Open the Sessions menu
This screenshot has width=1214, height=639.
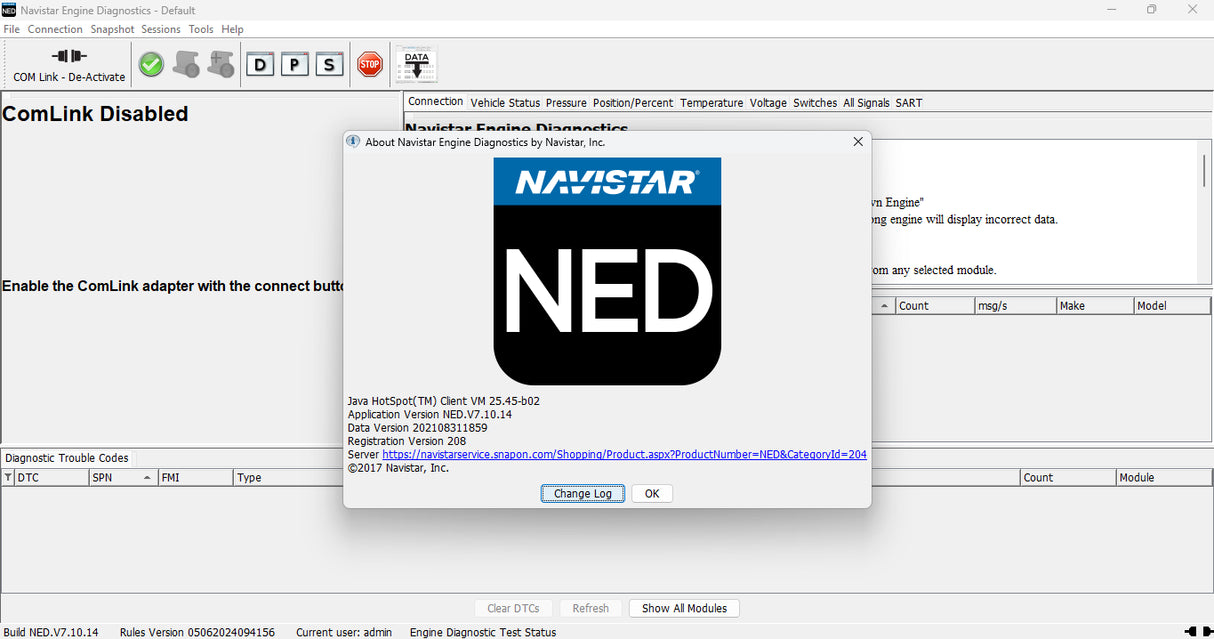[160, 29]
